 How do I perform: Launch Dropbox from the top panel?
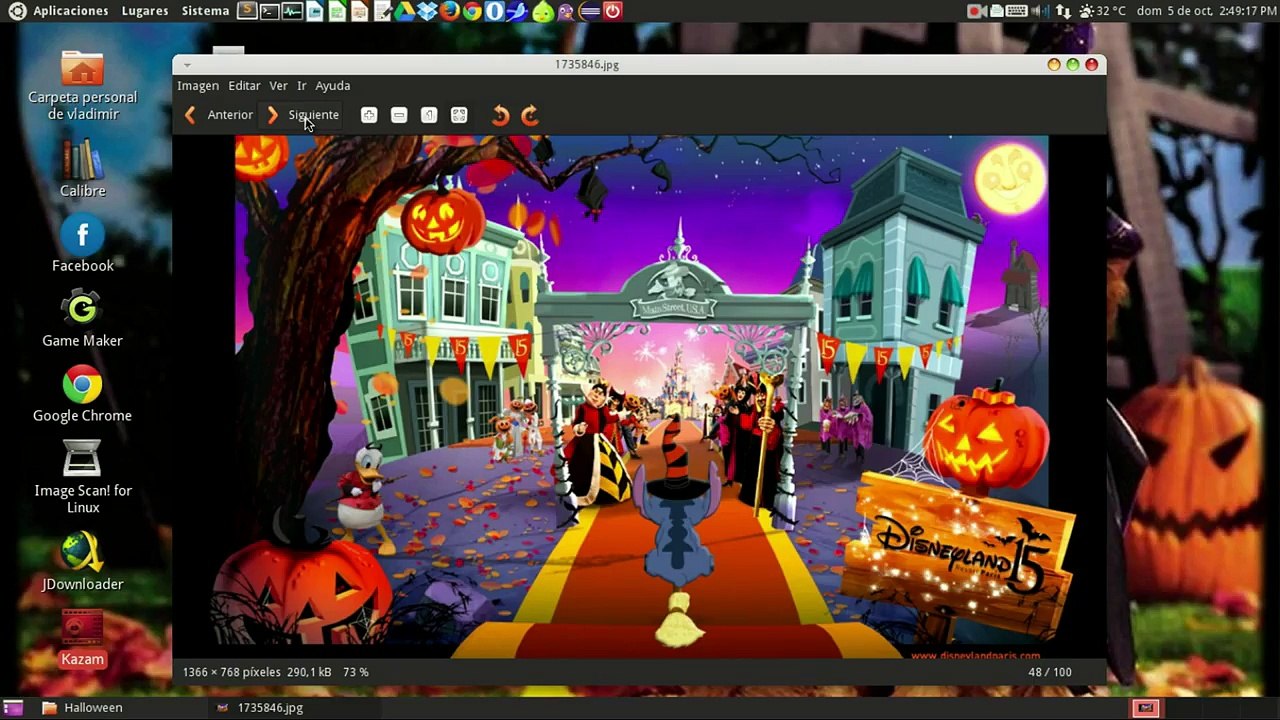[x=427, y=11]
